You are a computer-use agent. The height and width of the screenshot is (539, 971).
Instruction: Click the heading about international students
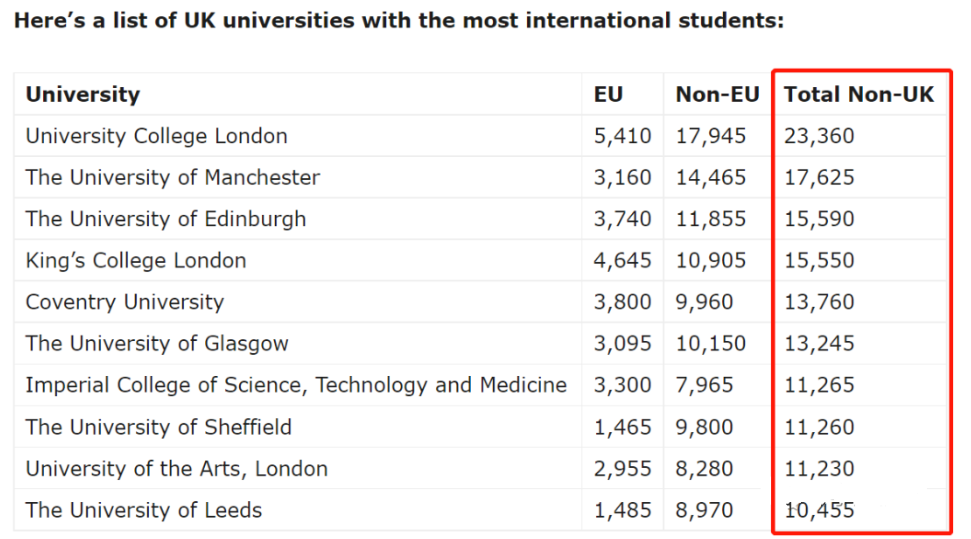(x=399, y=21)
